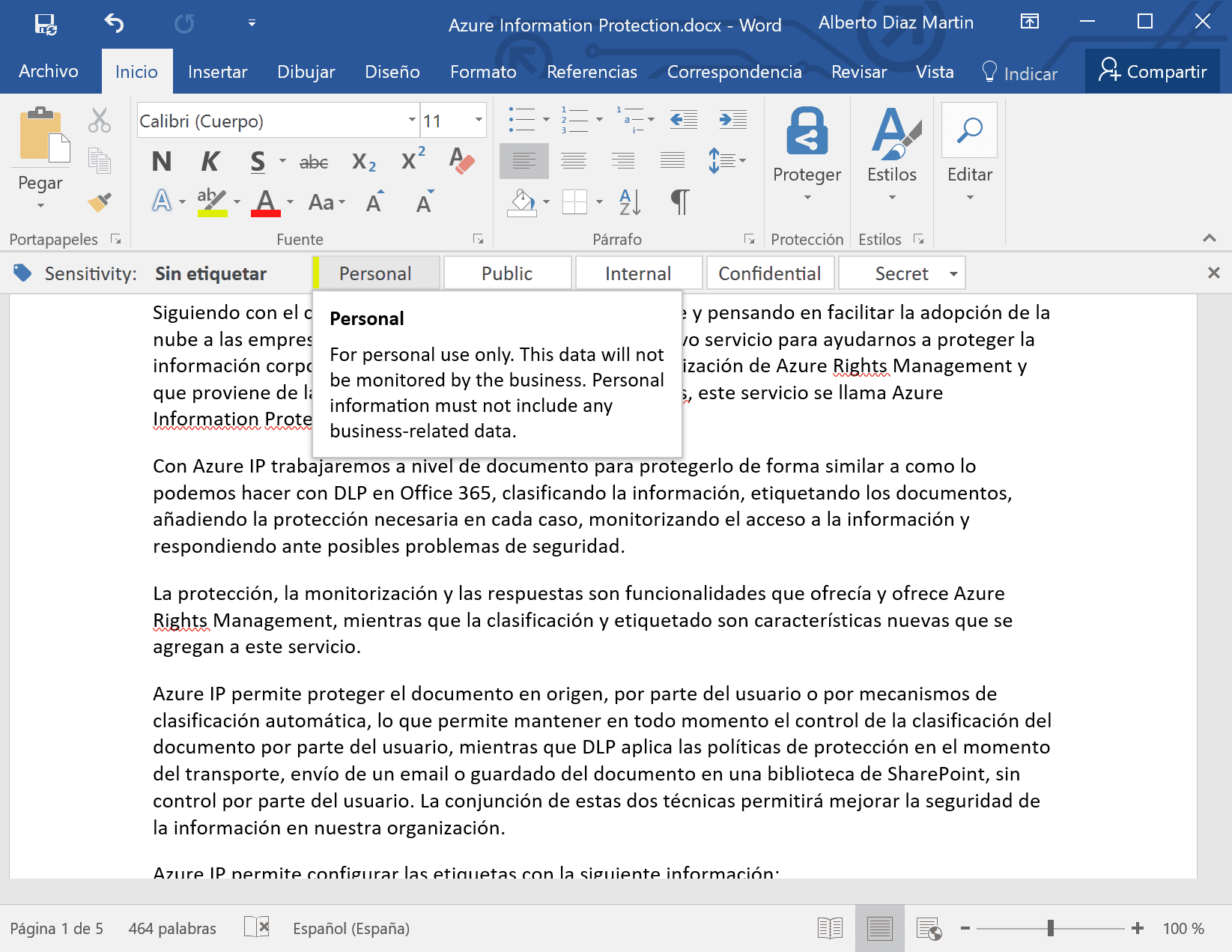This screenshot has height=952, width=1232.
Task: Toggle strikethrough abc formatting
Action: 314,161
